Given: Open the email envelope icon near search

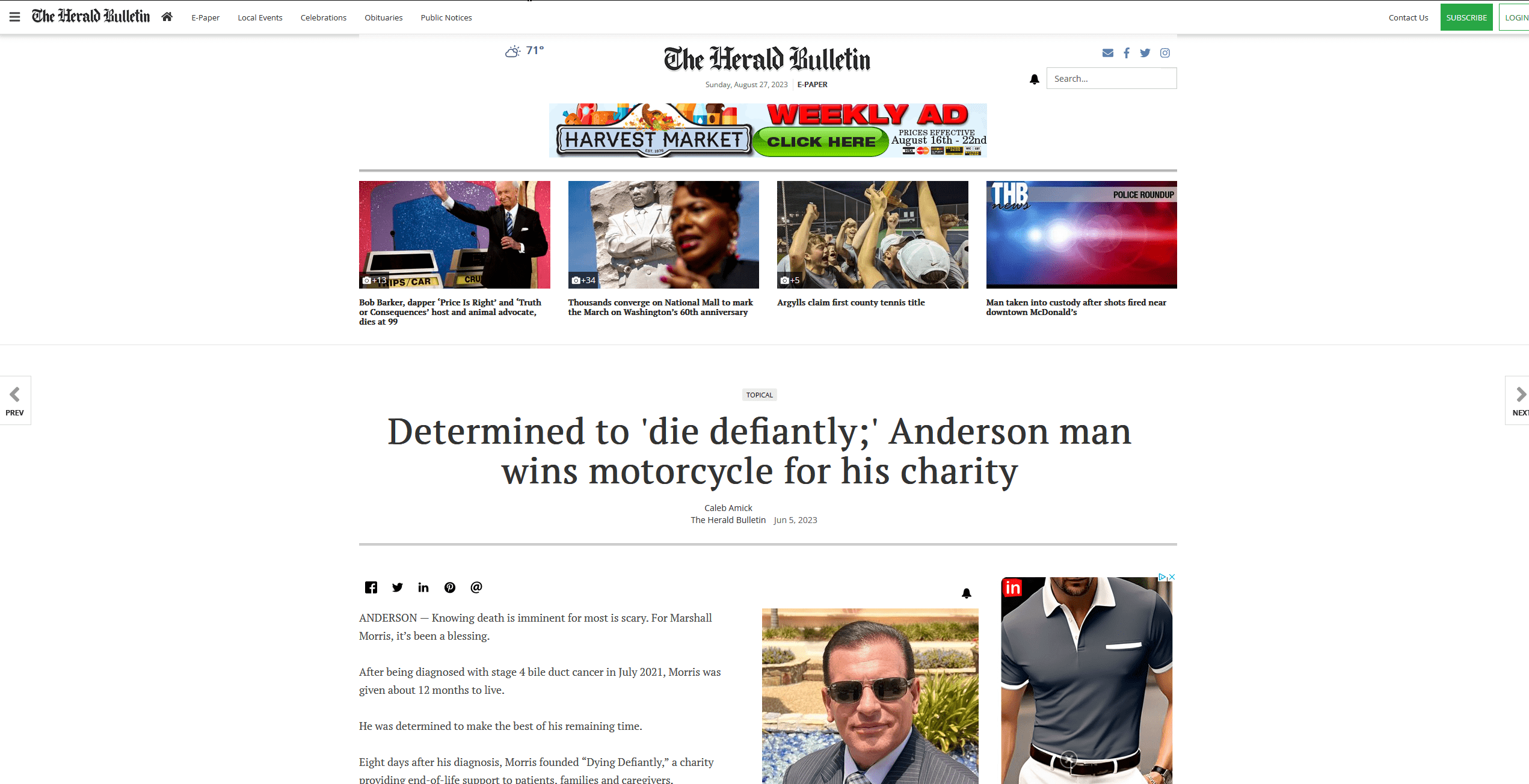Looking at the screenshot, I should (x=1107, y=53).
